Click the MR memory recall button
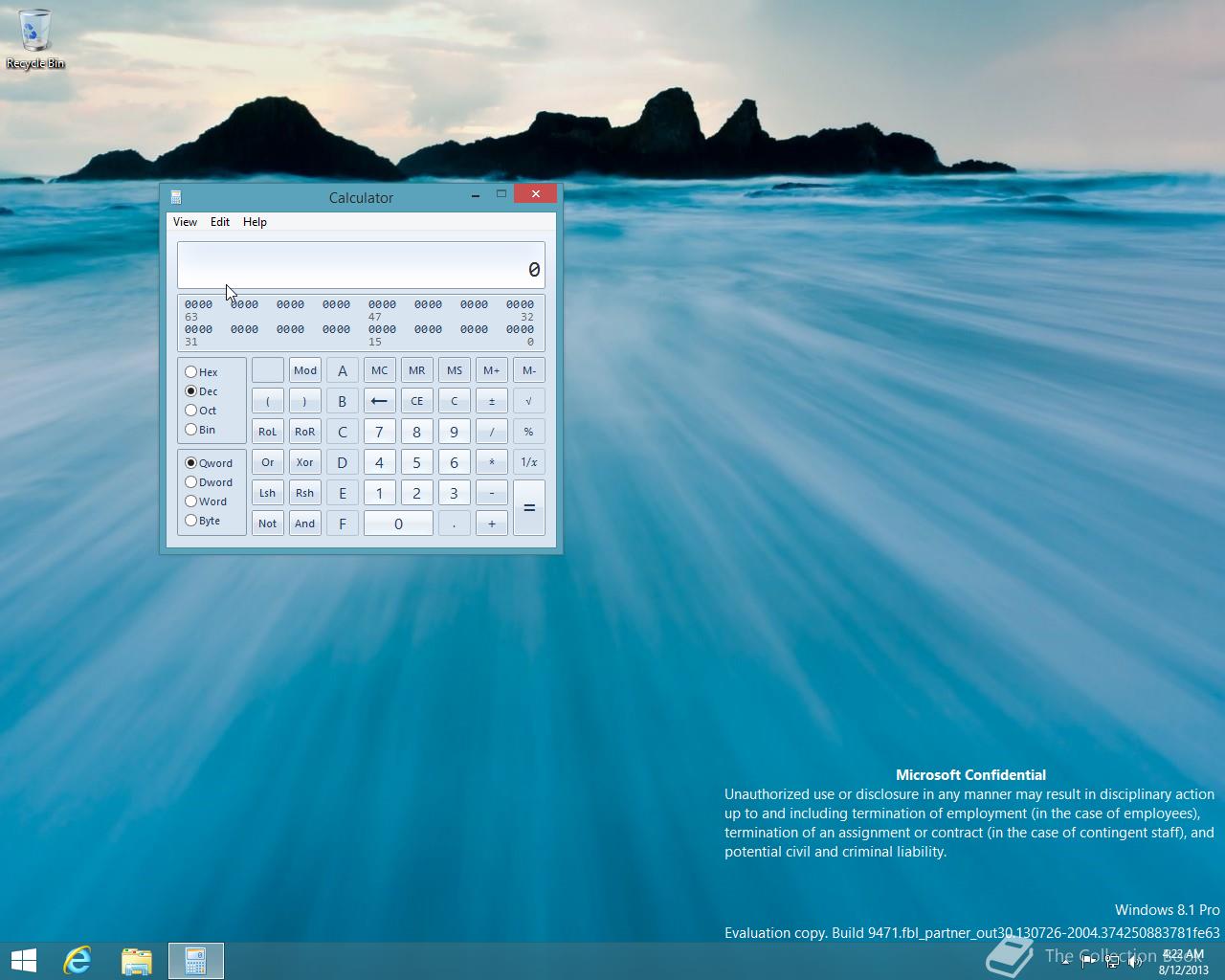 (416, 370)
